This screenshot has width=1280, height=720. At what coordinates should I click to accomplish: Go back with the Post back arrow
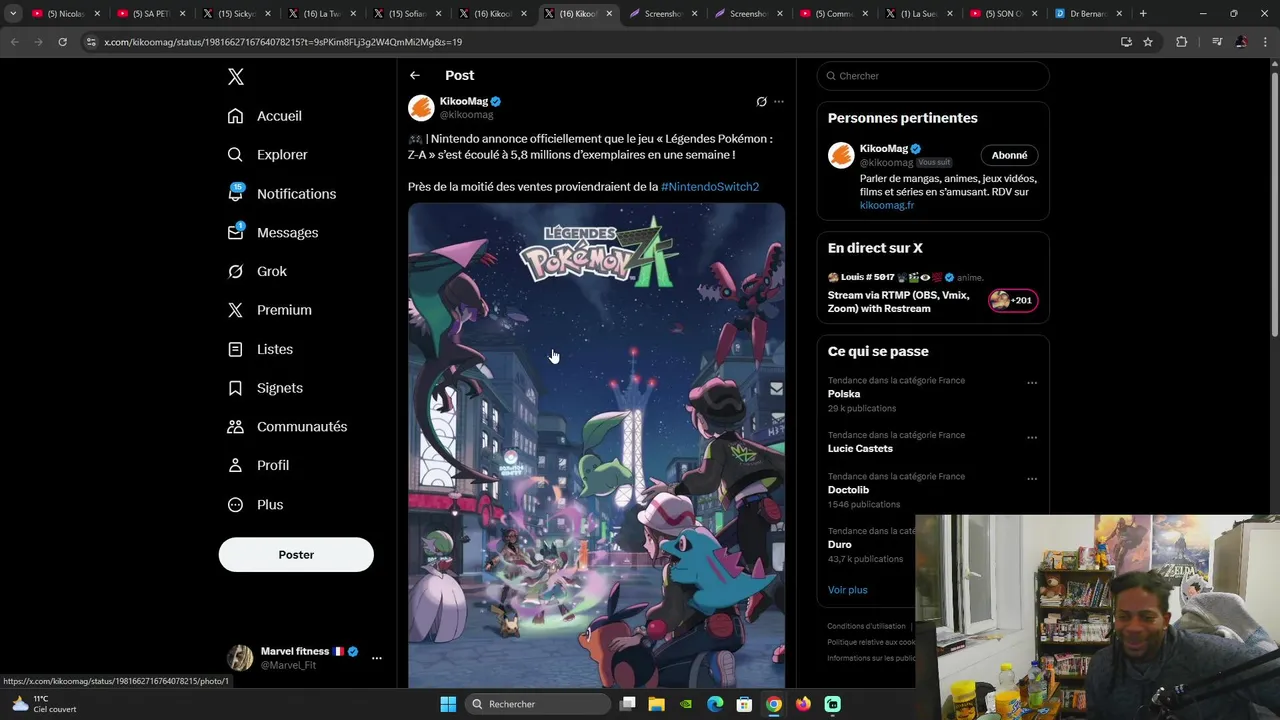tap(414, 75)
